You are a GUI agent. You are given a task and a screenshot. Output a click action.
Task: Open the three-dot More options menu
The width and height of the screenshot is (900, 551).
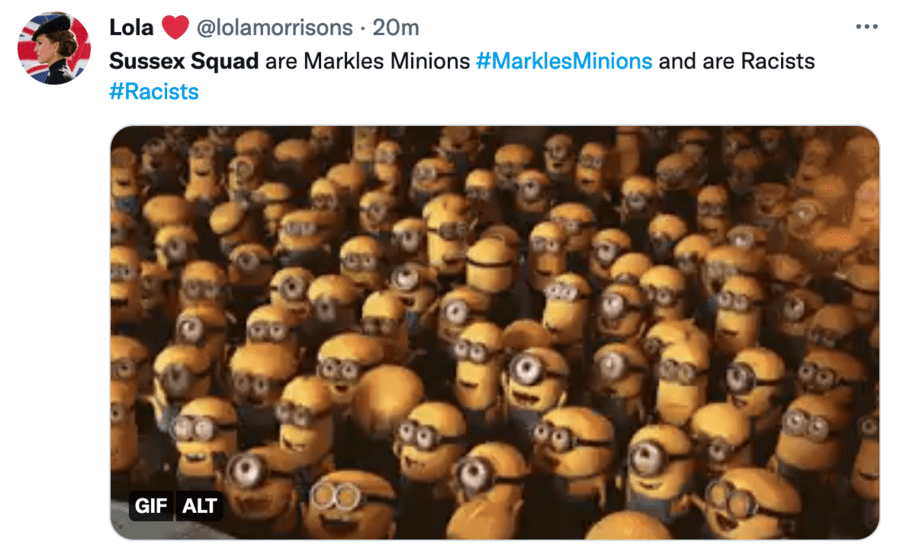[867, 26]
